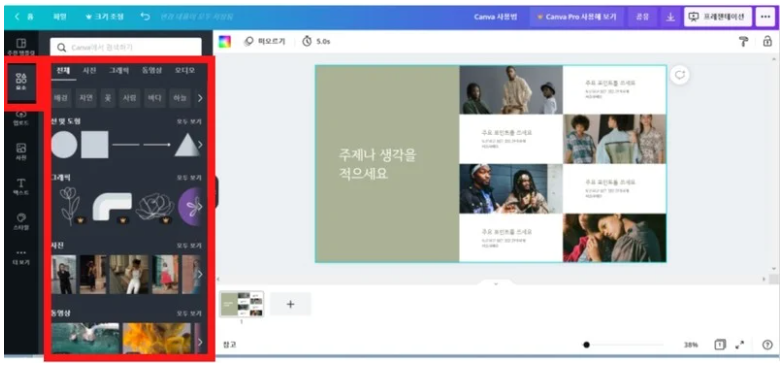
Task: Insert the square shape
Action: [95, 145]
